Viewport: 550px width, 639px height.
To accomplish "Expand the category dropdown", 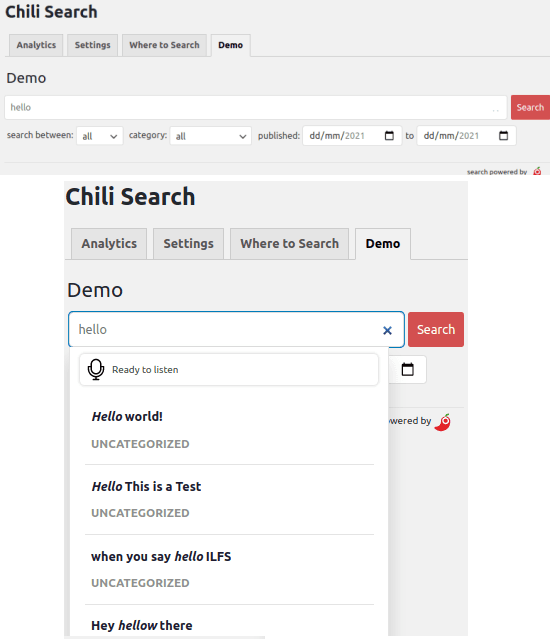I will coord(211,136).
